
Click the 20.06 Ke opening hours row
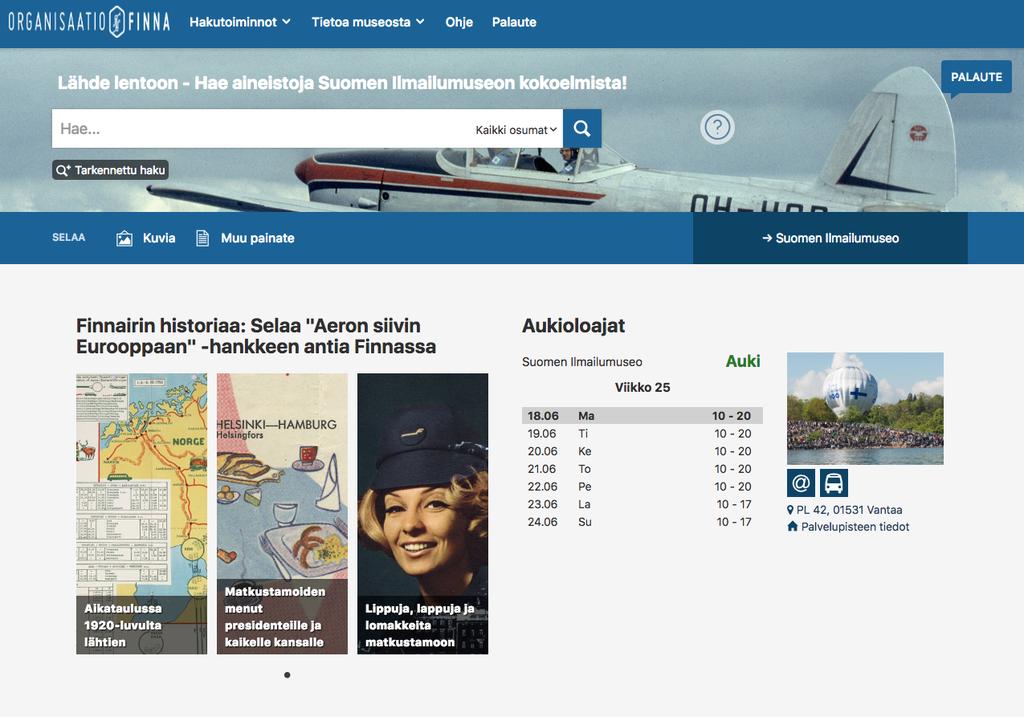pos(642,451)
